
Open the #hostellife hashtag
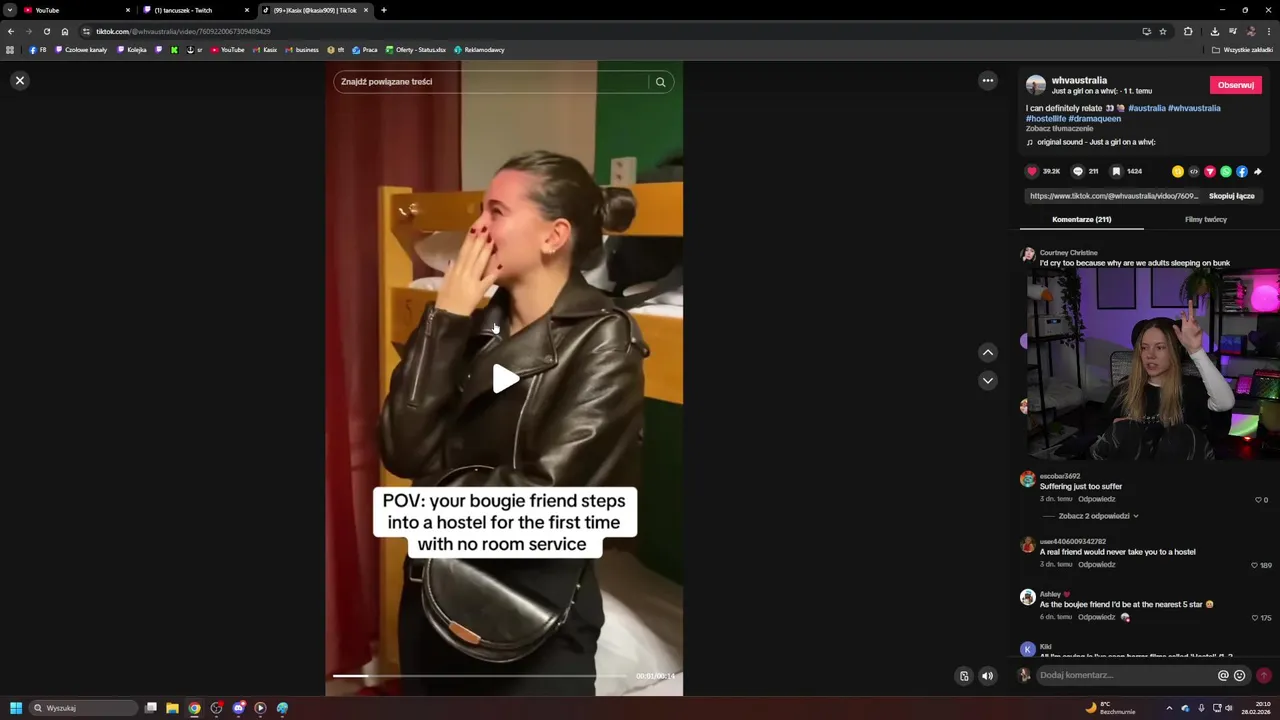[x=1045, y=118]
